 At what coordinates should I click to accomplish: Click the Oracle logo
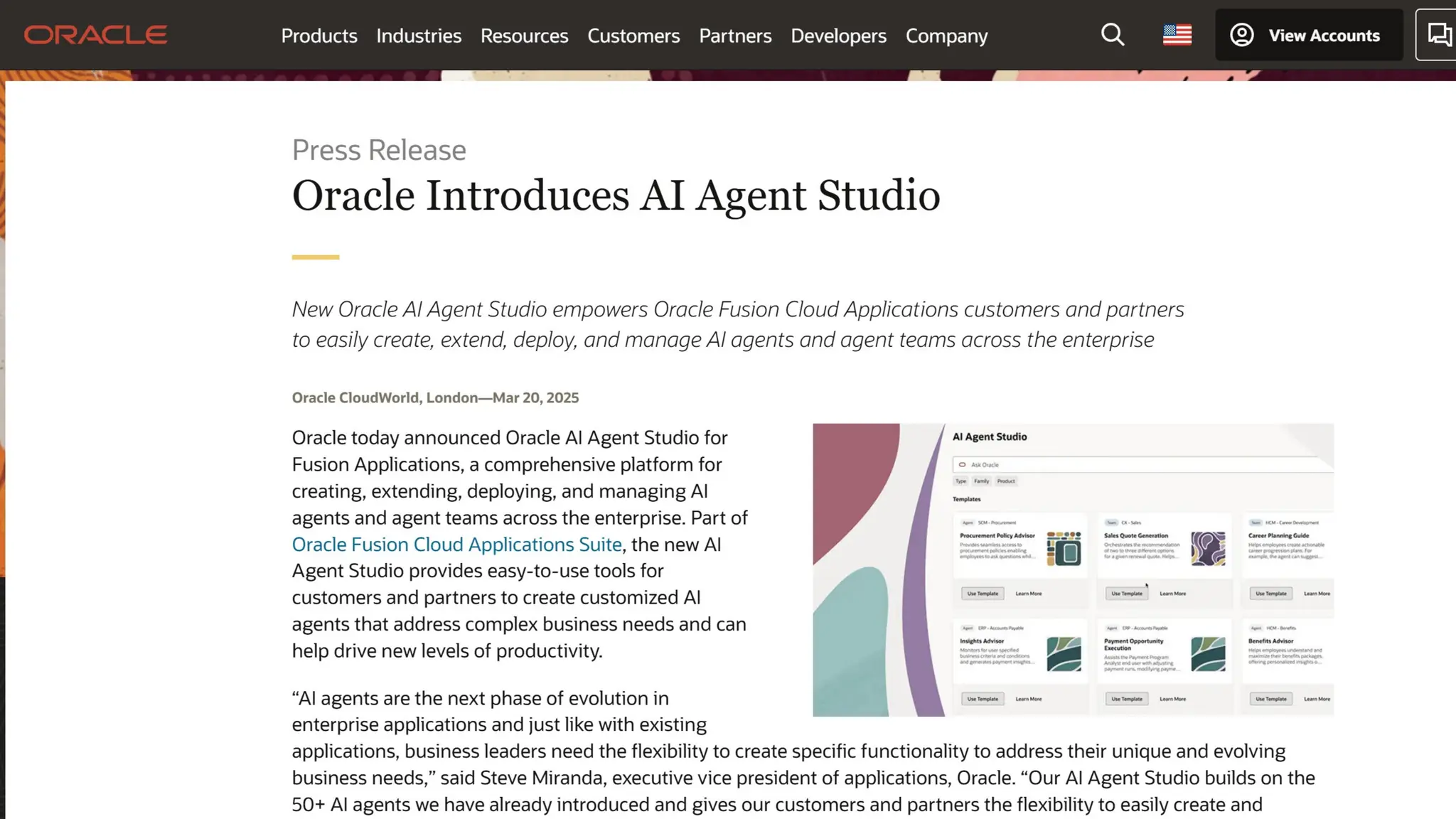coord(95,35)
